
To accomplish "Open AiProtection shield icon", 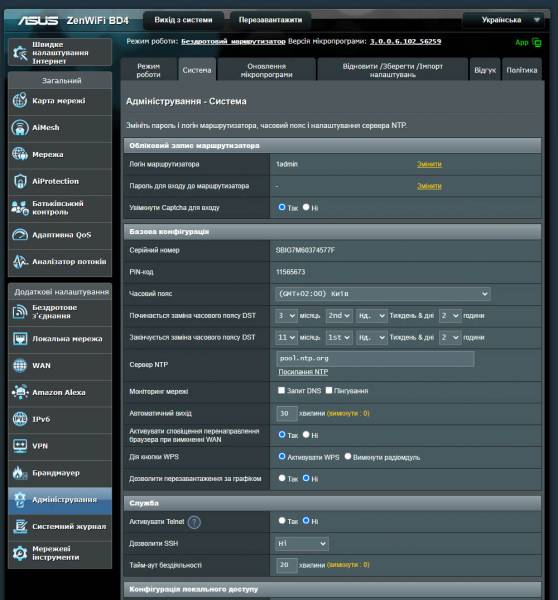I will click(20, 181).
